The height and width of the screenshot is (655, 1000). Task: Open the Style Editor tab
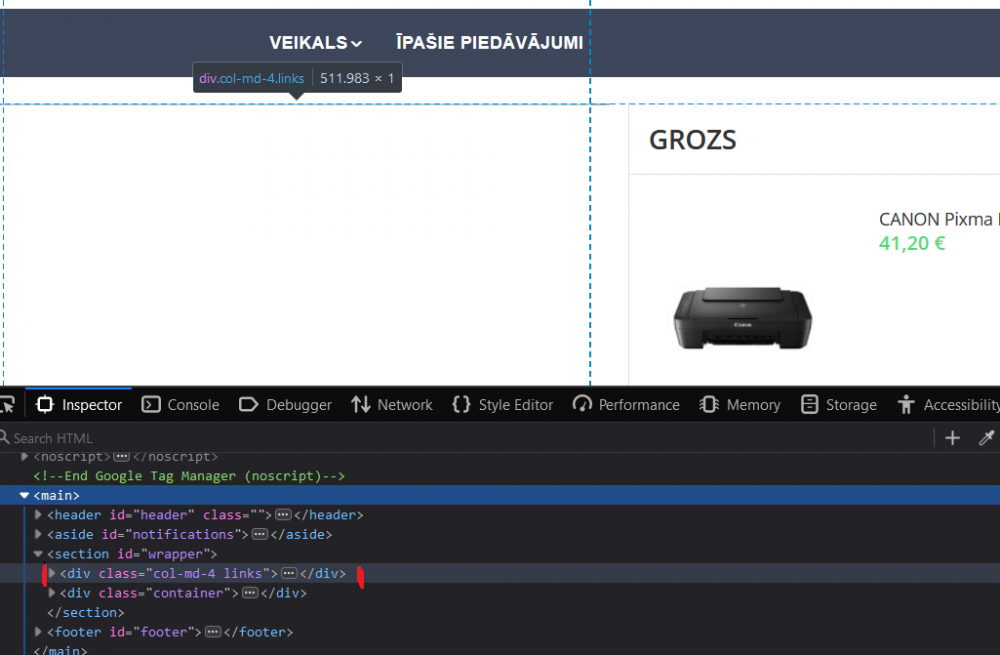pyautogui.click(x=503, y=404)
